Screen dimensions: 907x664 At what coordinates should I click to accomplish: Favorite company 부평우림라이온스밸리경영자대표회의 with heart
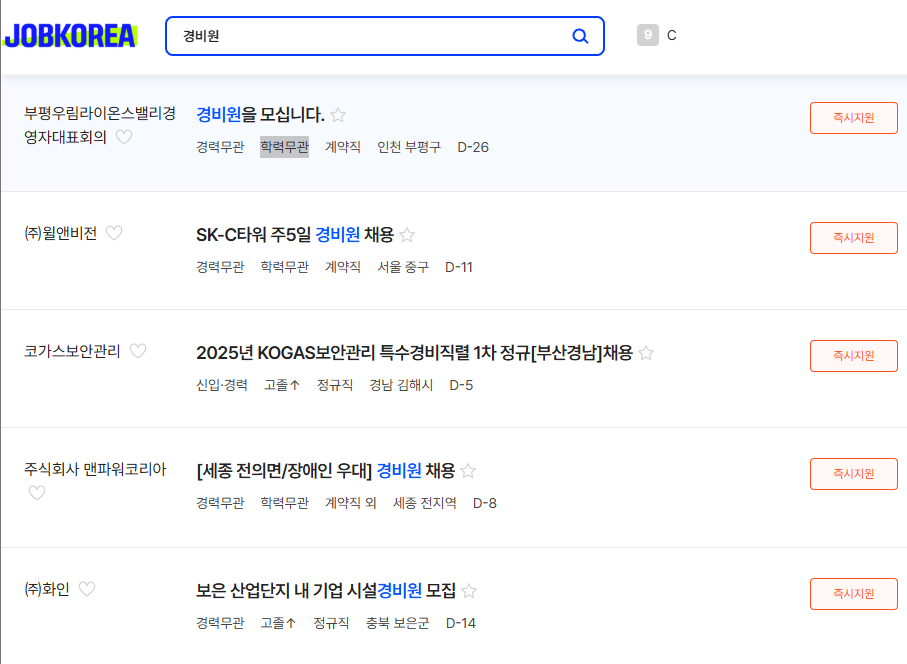point(124,137)
